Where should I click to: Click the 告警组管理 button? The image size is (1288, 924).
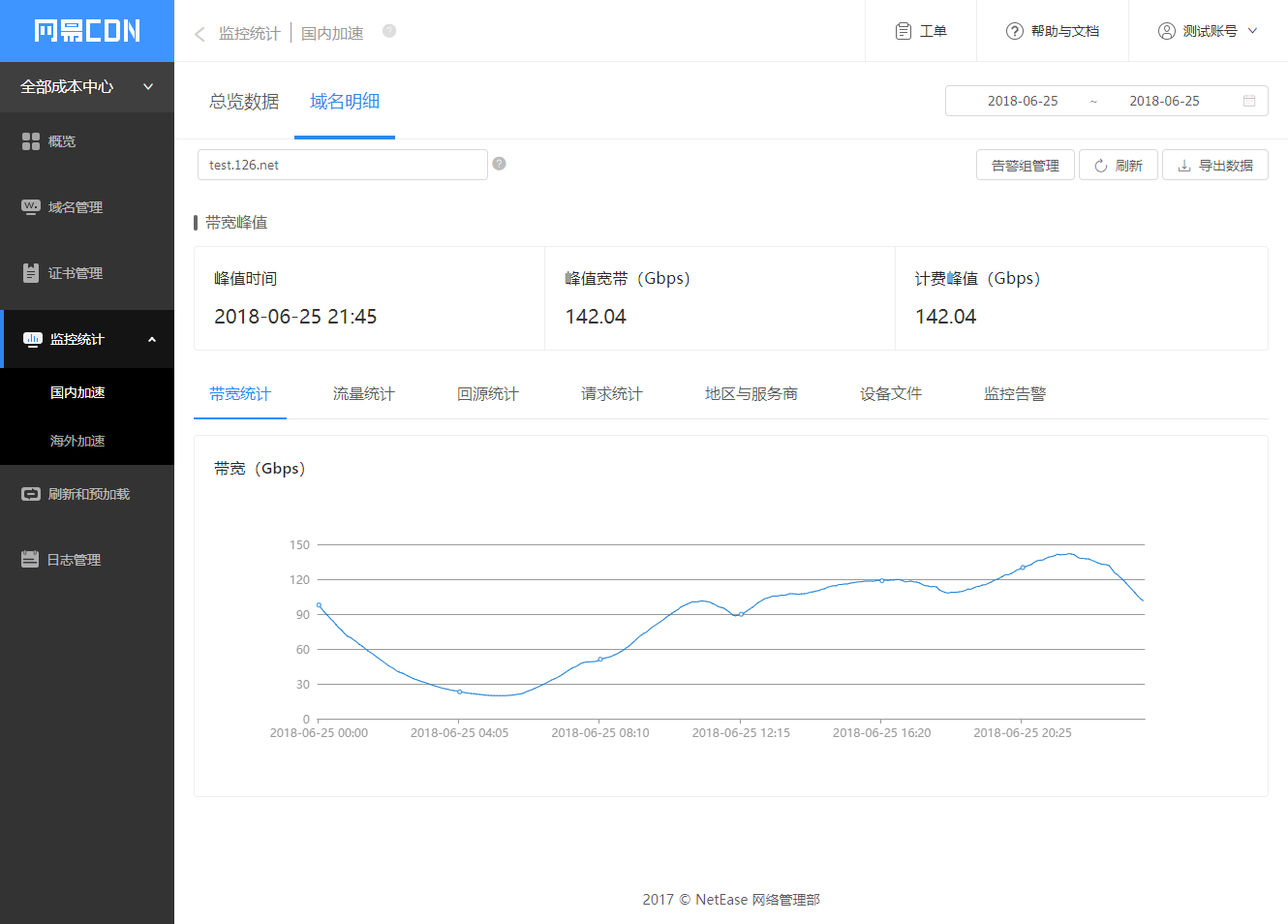coord(1026,166)
